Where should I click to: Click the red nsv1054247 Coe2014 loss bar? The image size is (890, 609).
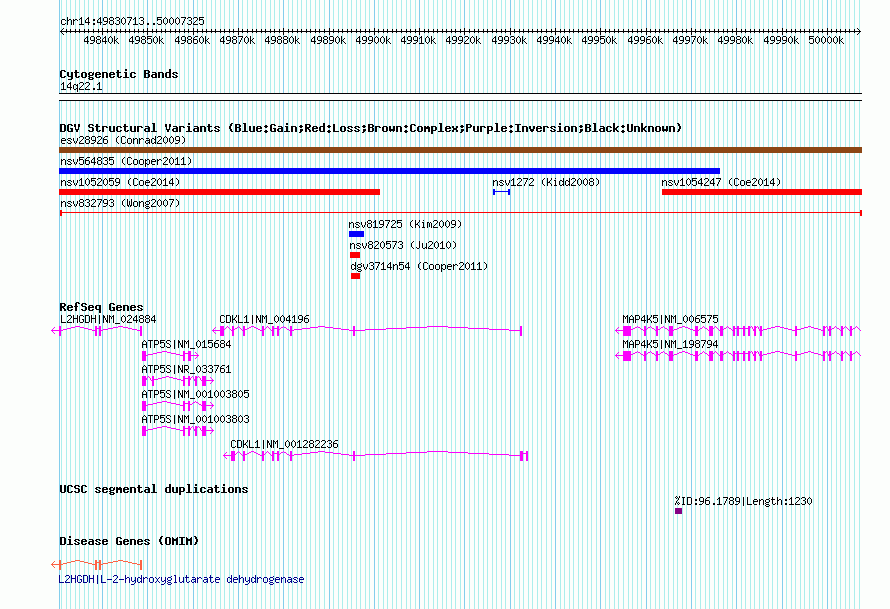click(x=762, y=192)
